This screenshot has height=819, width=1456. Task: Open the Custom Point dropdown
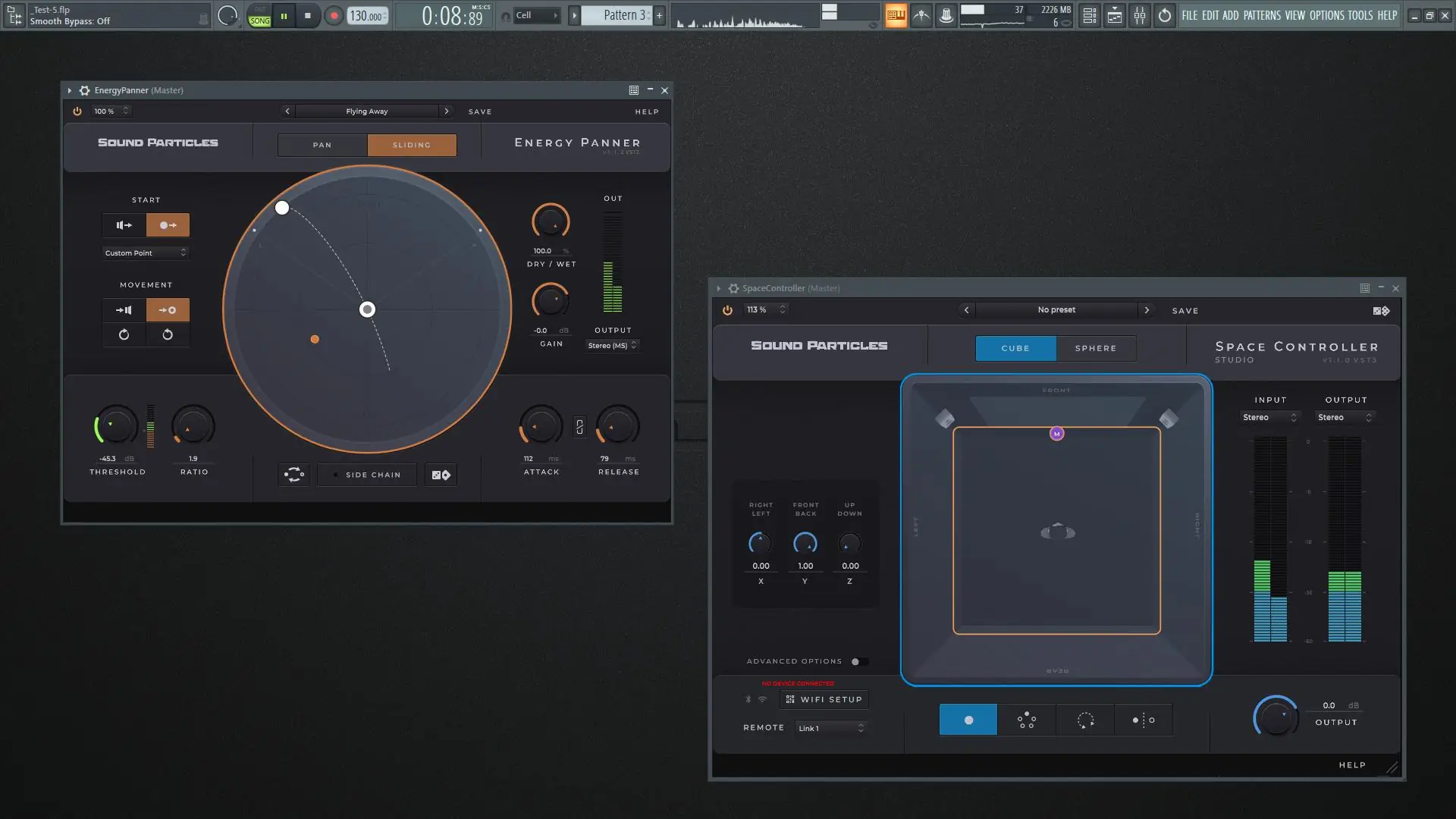pyautogui.click(x=145, y=253)
